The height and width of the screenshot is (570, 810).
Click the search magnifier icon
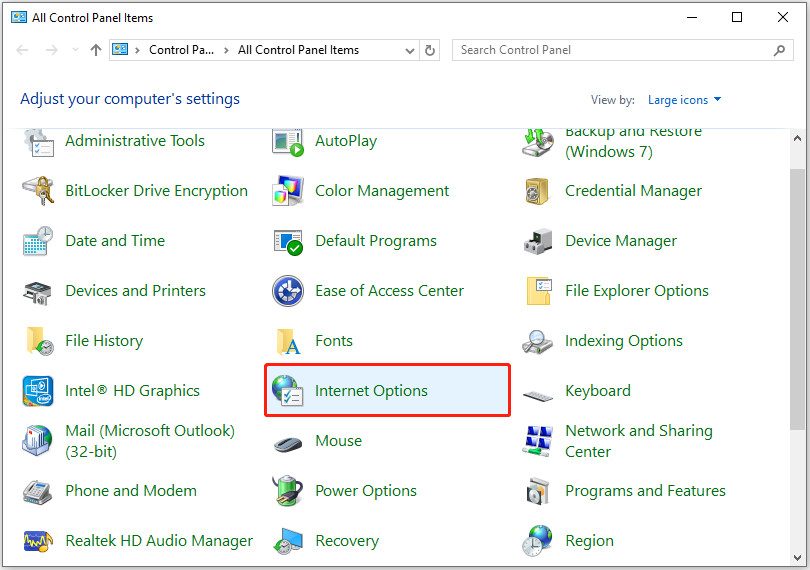[780, 50]
